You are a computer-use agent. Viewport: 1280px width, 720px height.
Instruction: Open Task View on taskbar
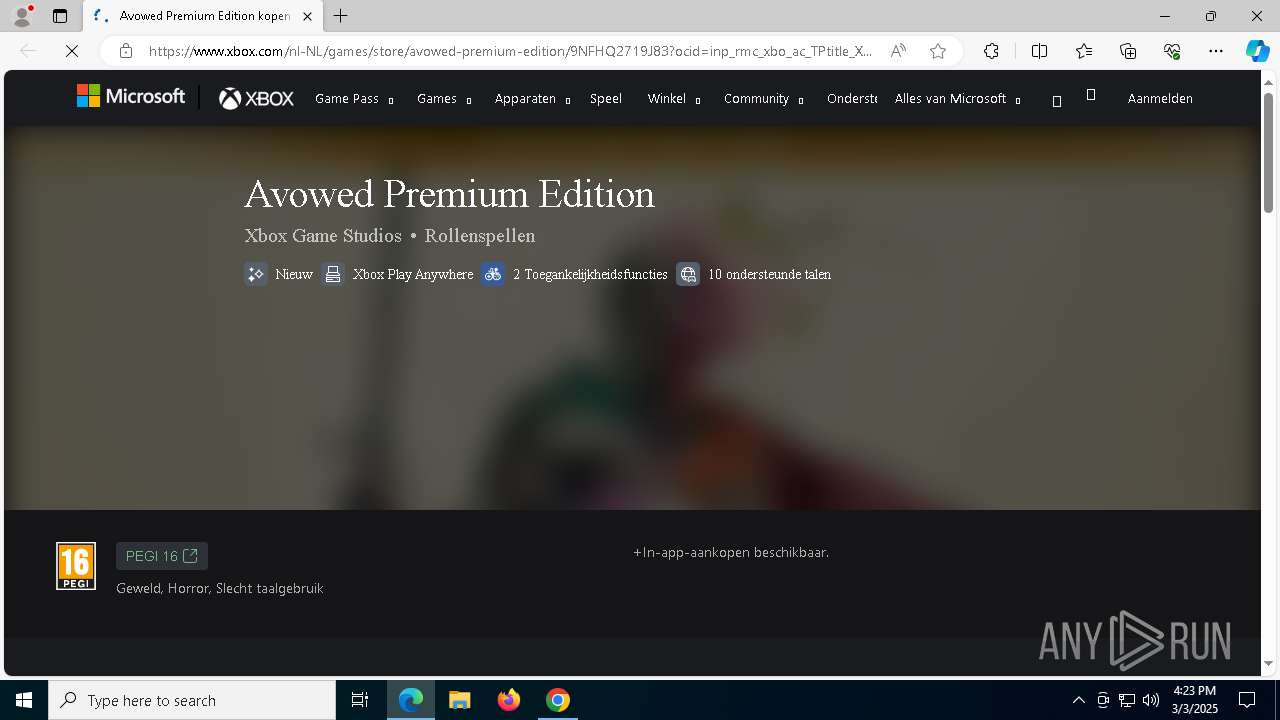360,700
